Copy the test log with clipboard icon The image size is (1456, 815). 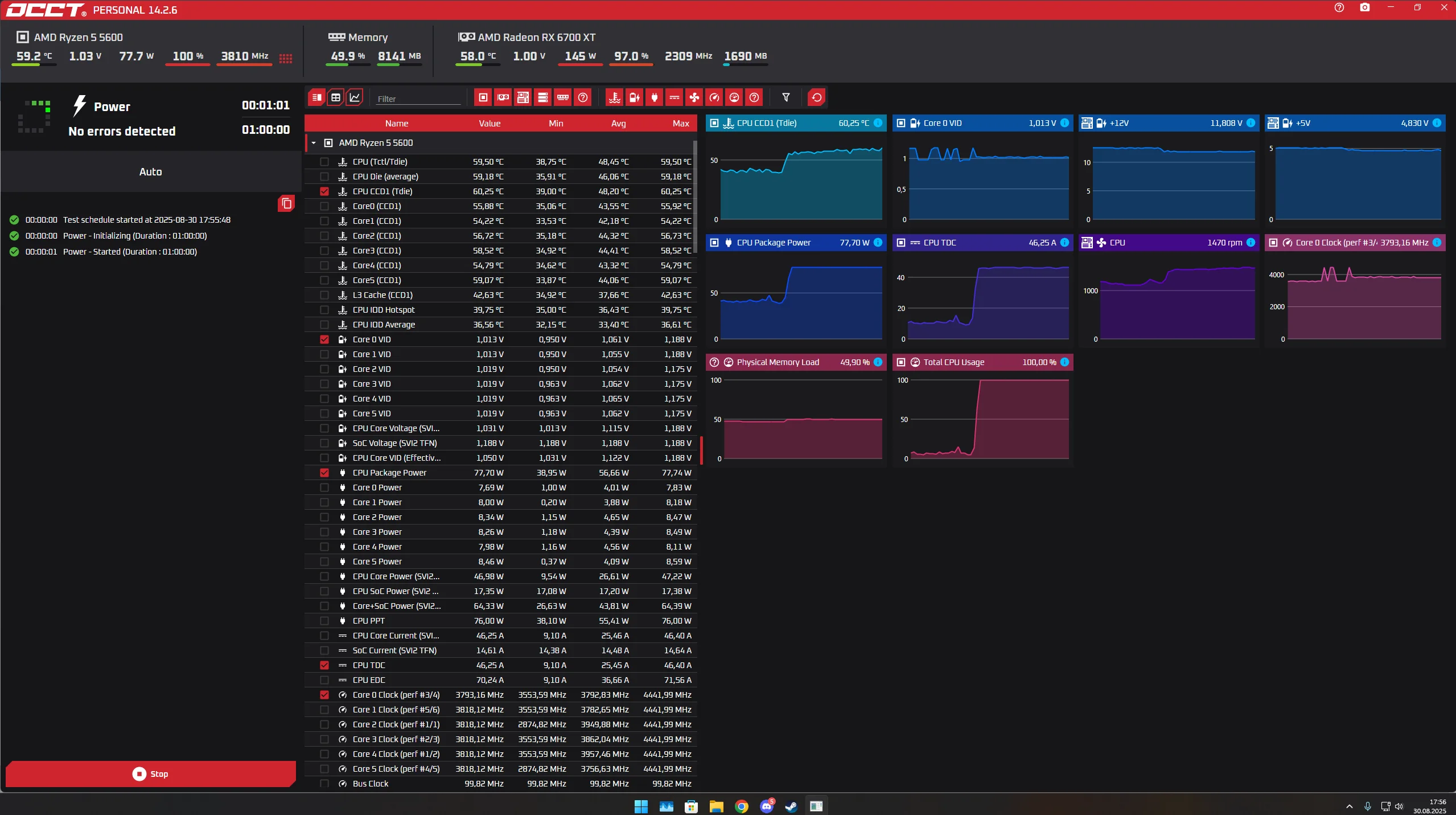286,203
